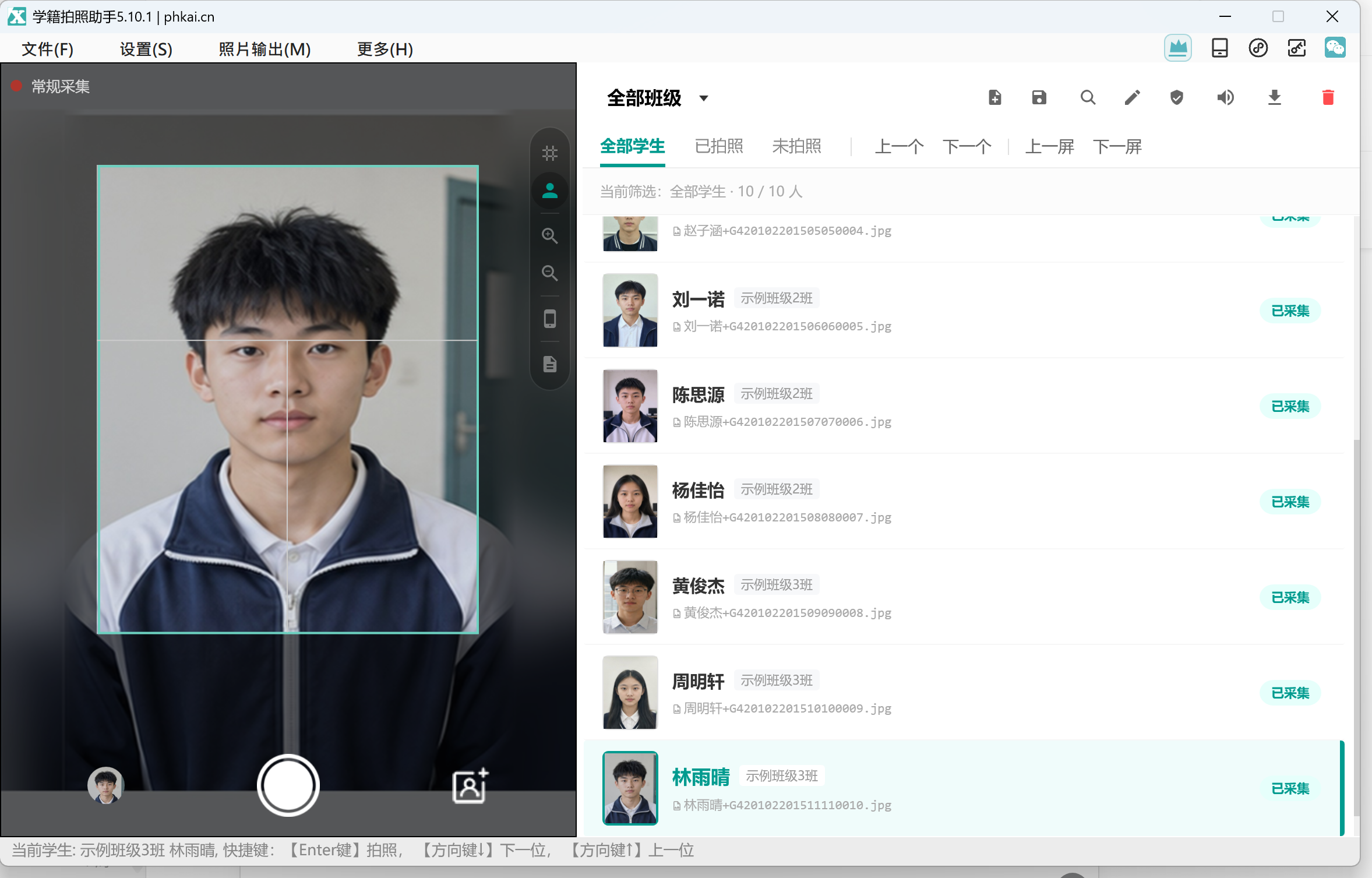
Task: Click the download icon in the list toolbar
Action: (1275, 97)
